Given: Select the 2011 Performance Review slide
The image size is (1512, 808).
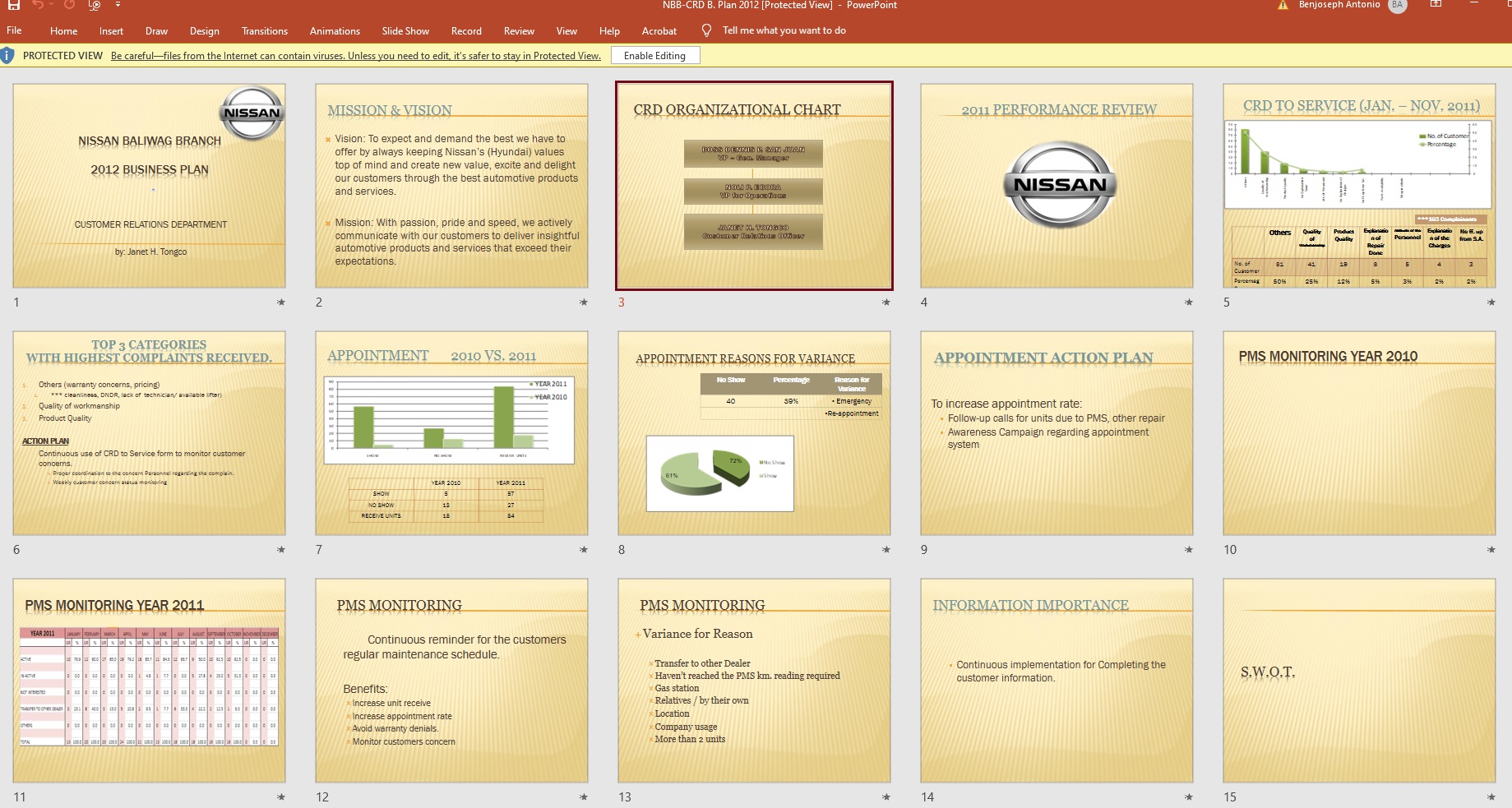Looking at the screenshot, I should [x=1057, y=185].
